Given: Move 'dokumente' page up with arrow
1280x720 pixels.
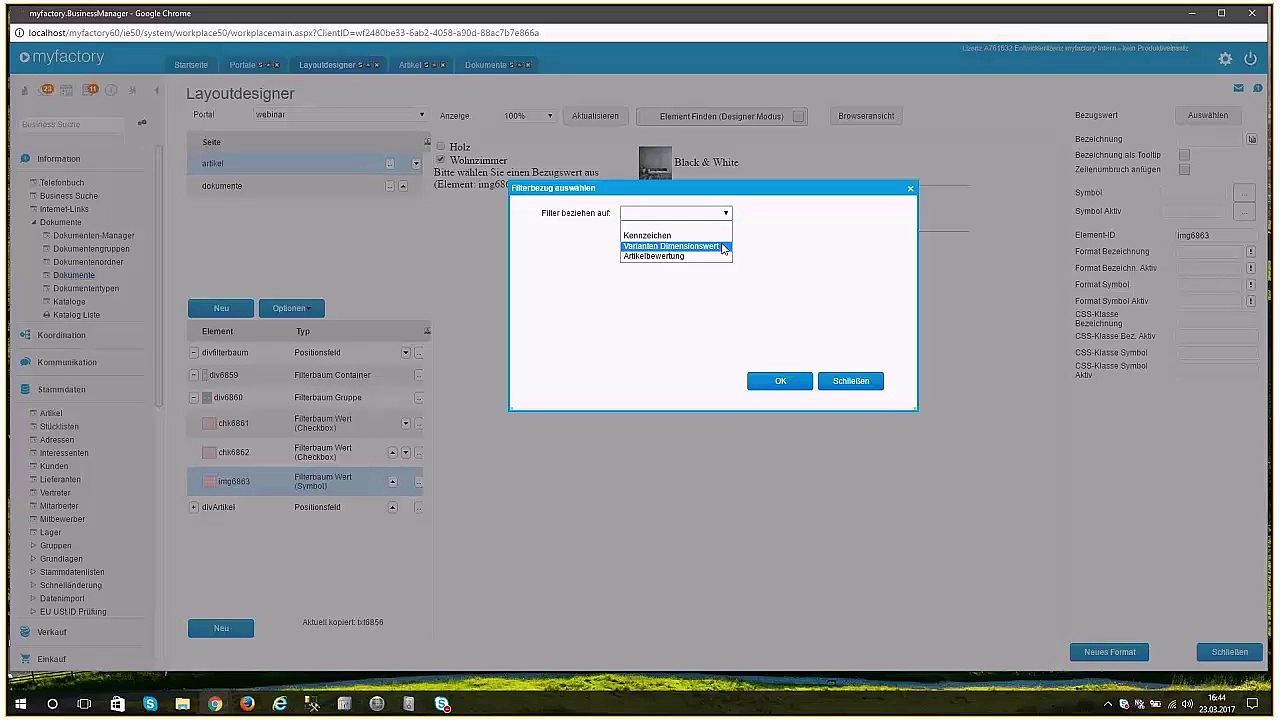Looking at the screenshot, I should tap(403, 186).
